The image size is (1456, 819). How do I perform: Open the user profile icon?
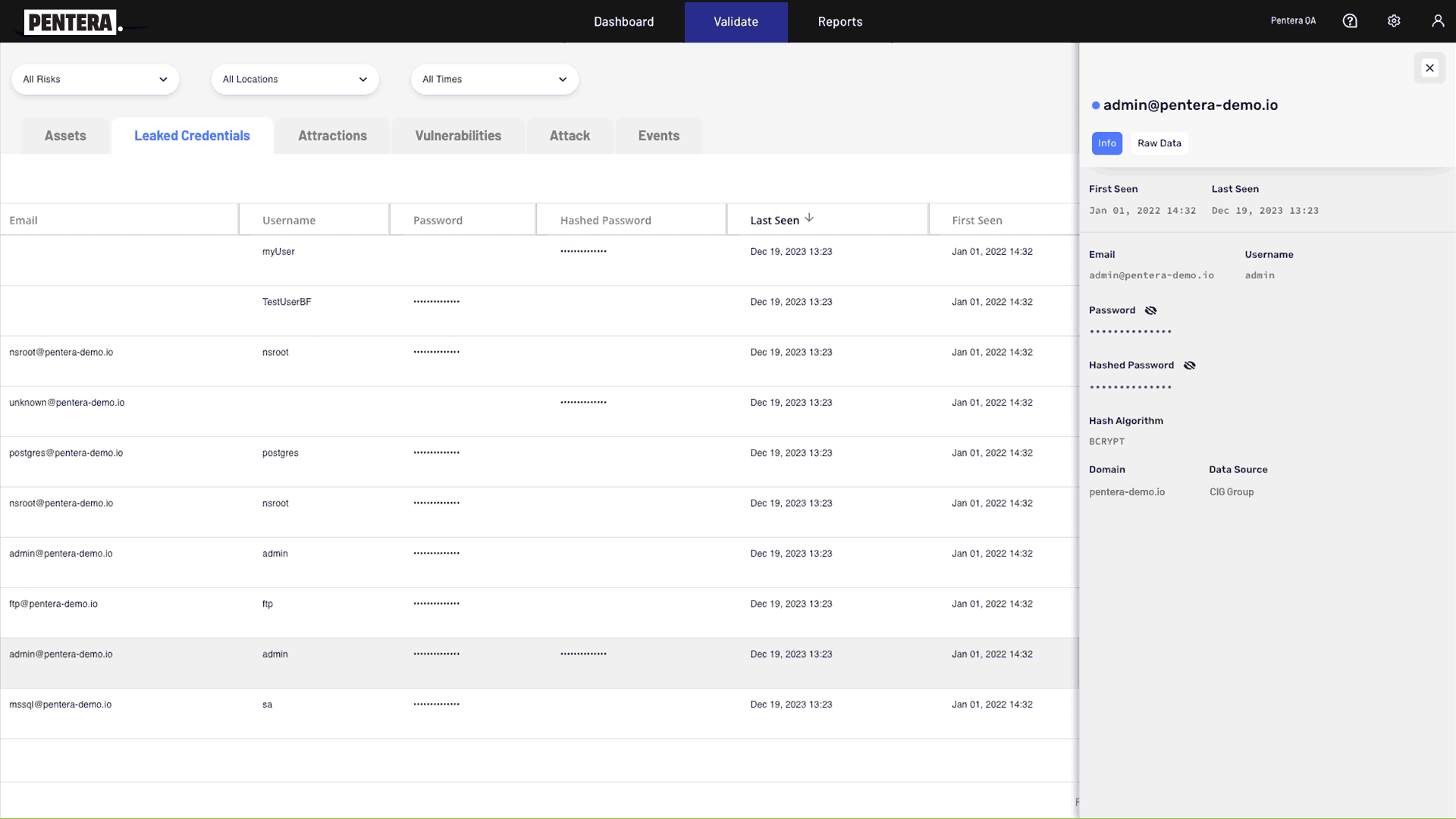(x=1437, y=21)
